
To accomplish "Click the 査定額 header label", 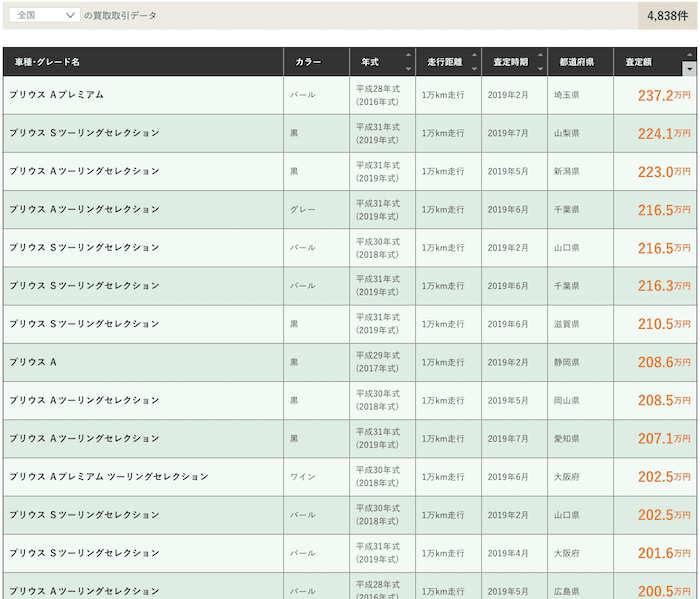I will pyautogui.click(x=638, y=62).
